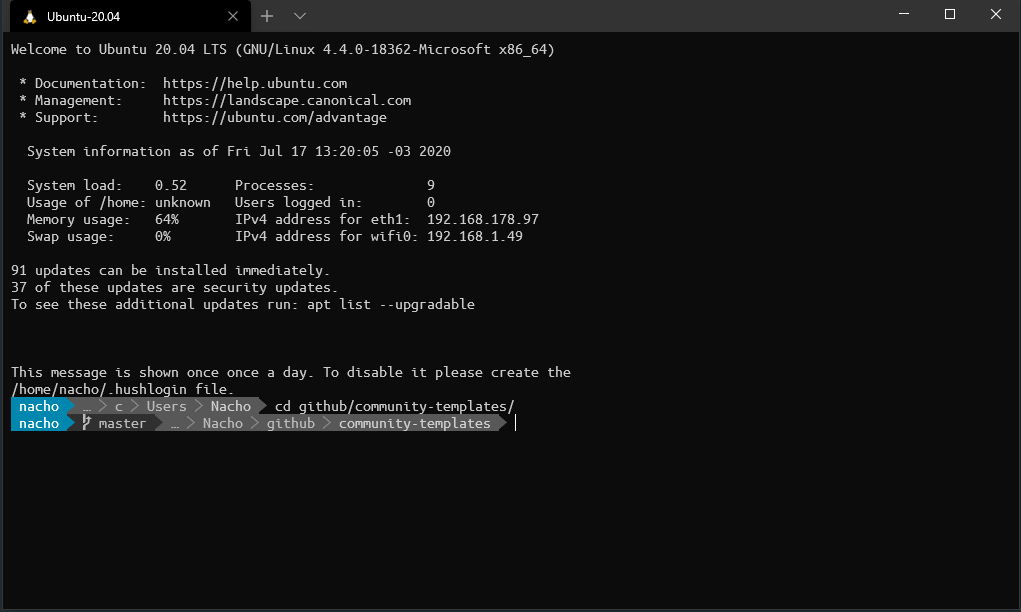Click the blue 'nacho' segment on the cd line
The height and width of the screenshot is (612, 1021).
[39, 406]
